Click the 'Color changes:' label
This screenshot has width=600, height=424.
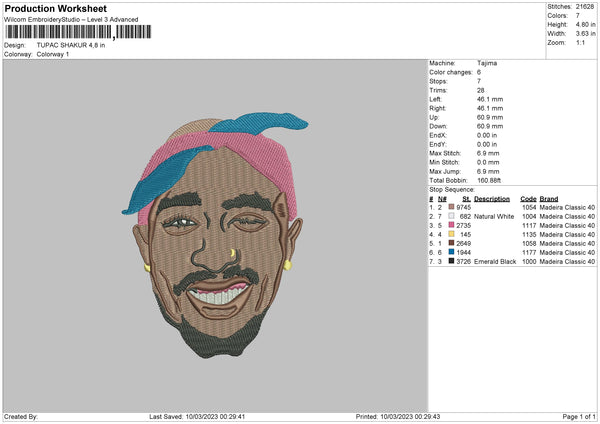(451, 72)
